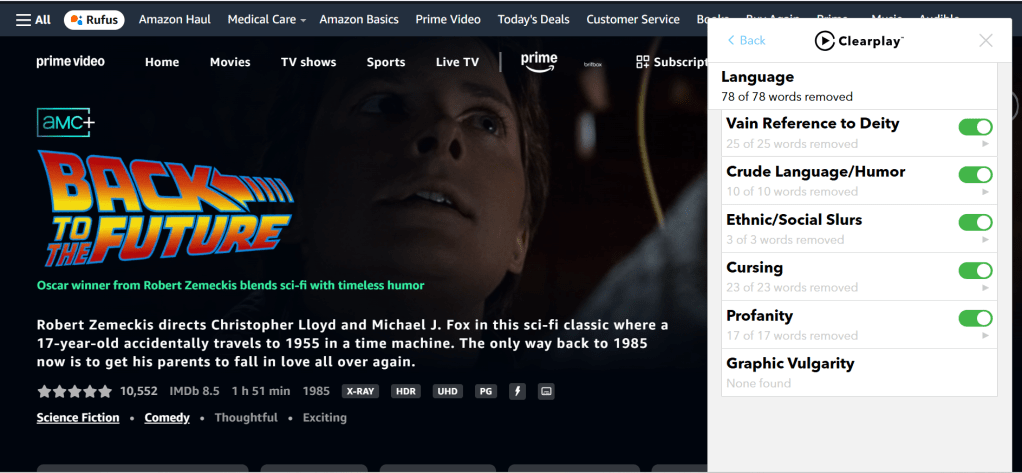1022x473 pixels.
Task: Toggle off Vain Reference to Deity filter
Action: pyautogui.click(x=975, y=126)
